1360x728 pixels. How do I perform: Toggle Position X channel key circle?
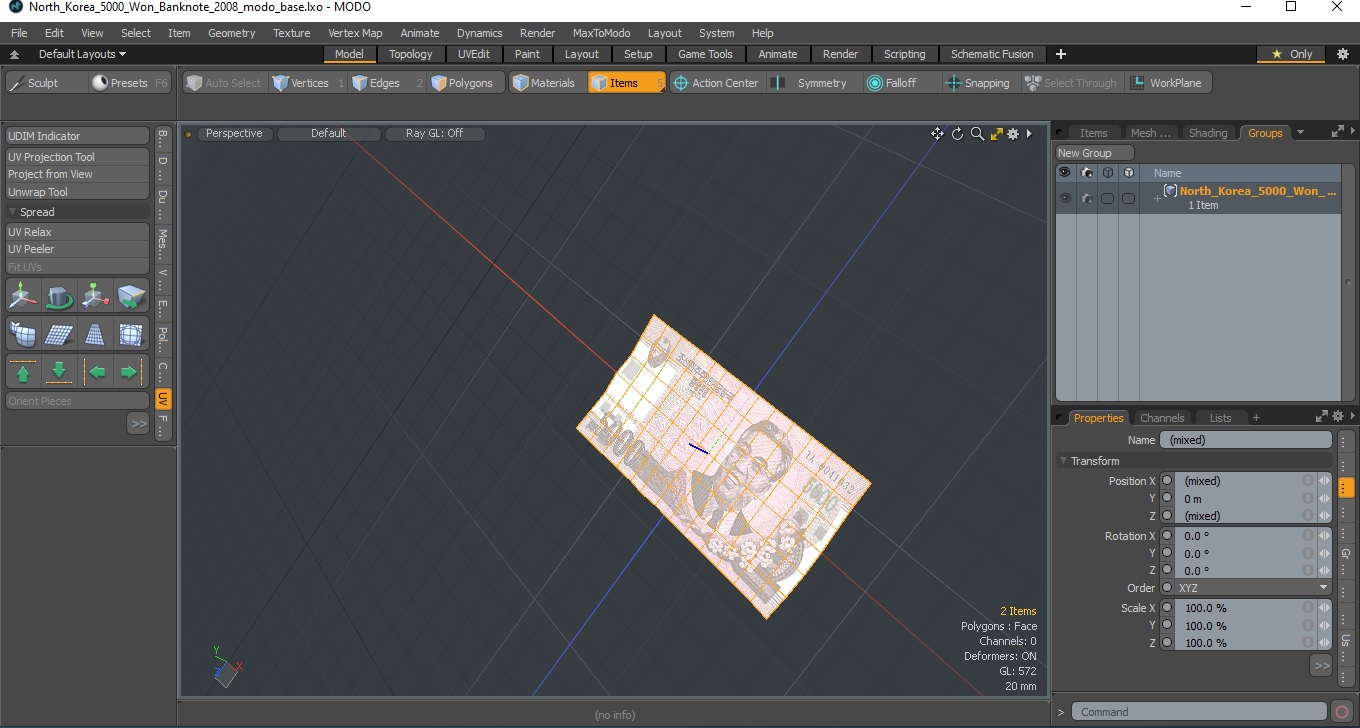(x=1167, y=481)
